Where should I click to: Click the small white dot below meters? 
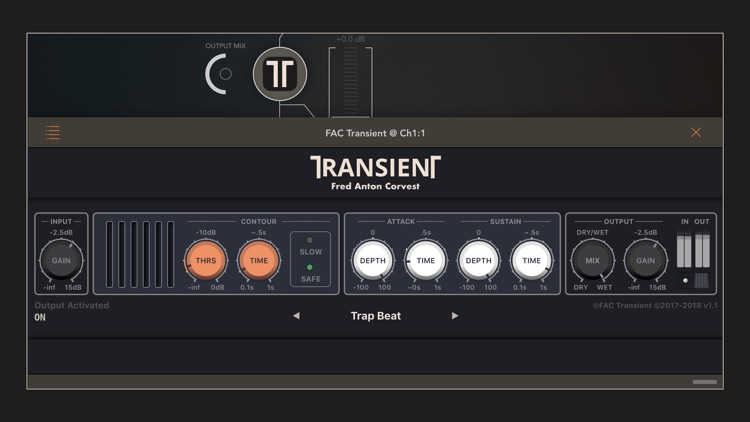point(685,280)
